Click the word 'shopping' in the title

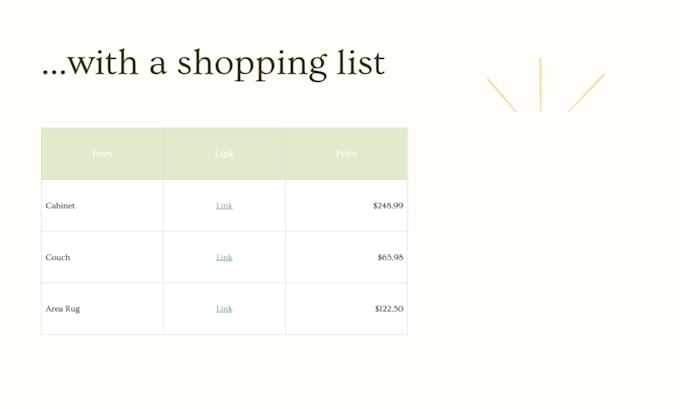(252, 65)
